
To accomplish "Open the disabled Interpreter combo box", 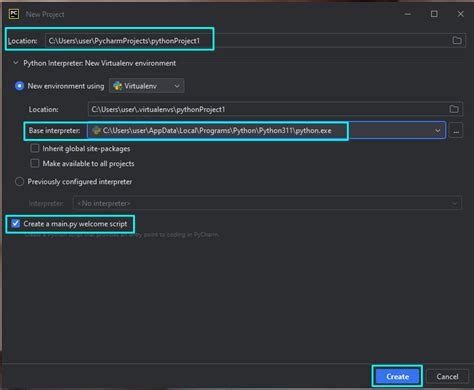I will (267, 203).
